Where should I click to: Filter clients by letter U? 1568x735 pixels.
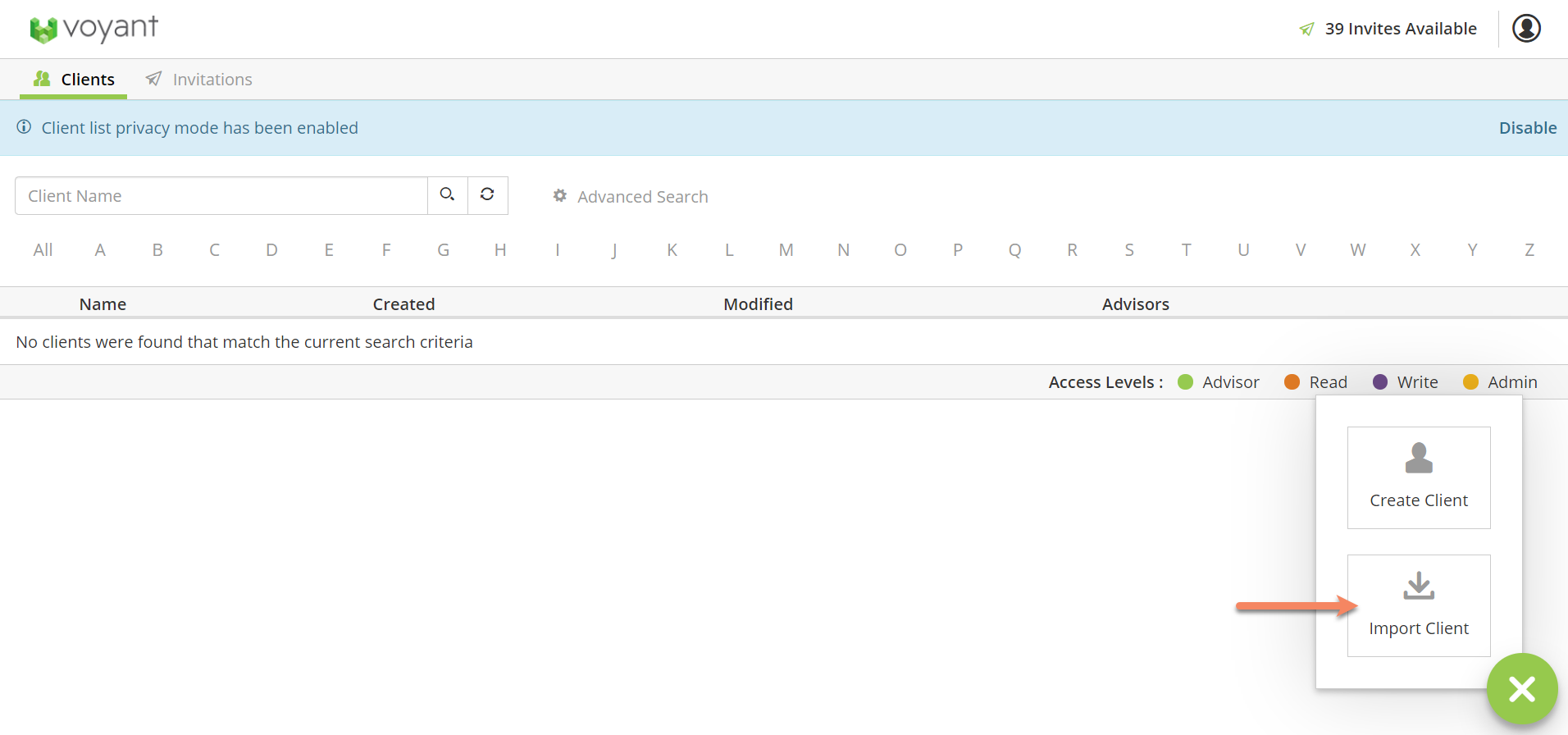coord(1243,250)
